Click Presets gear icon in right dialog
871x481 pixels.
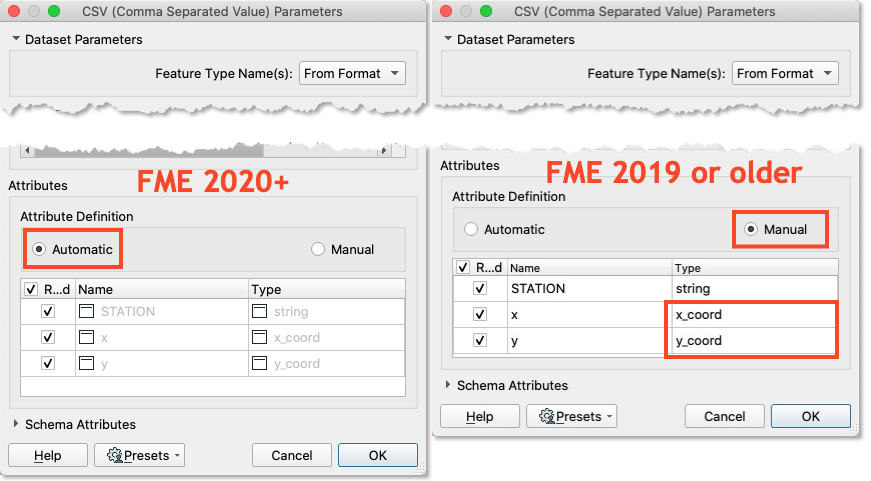(x=547, y=416)
